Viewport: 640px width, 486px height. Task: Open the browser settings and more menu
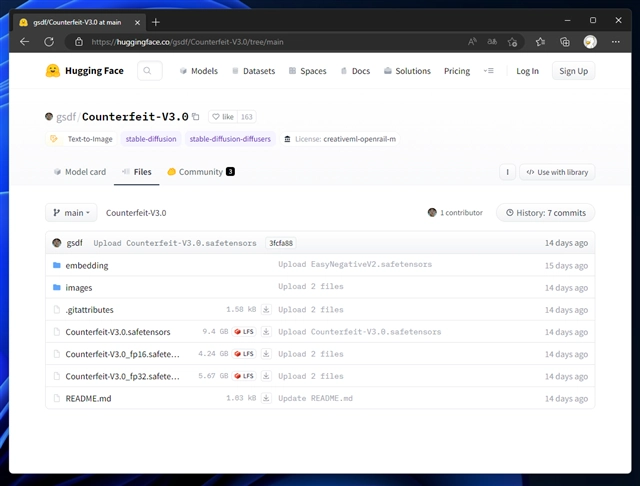pyautogui.click(x=616, y=42)
